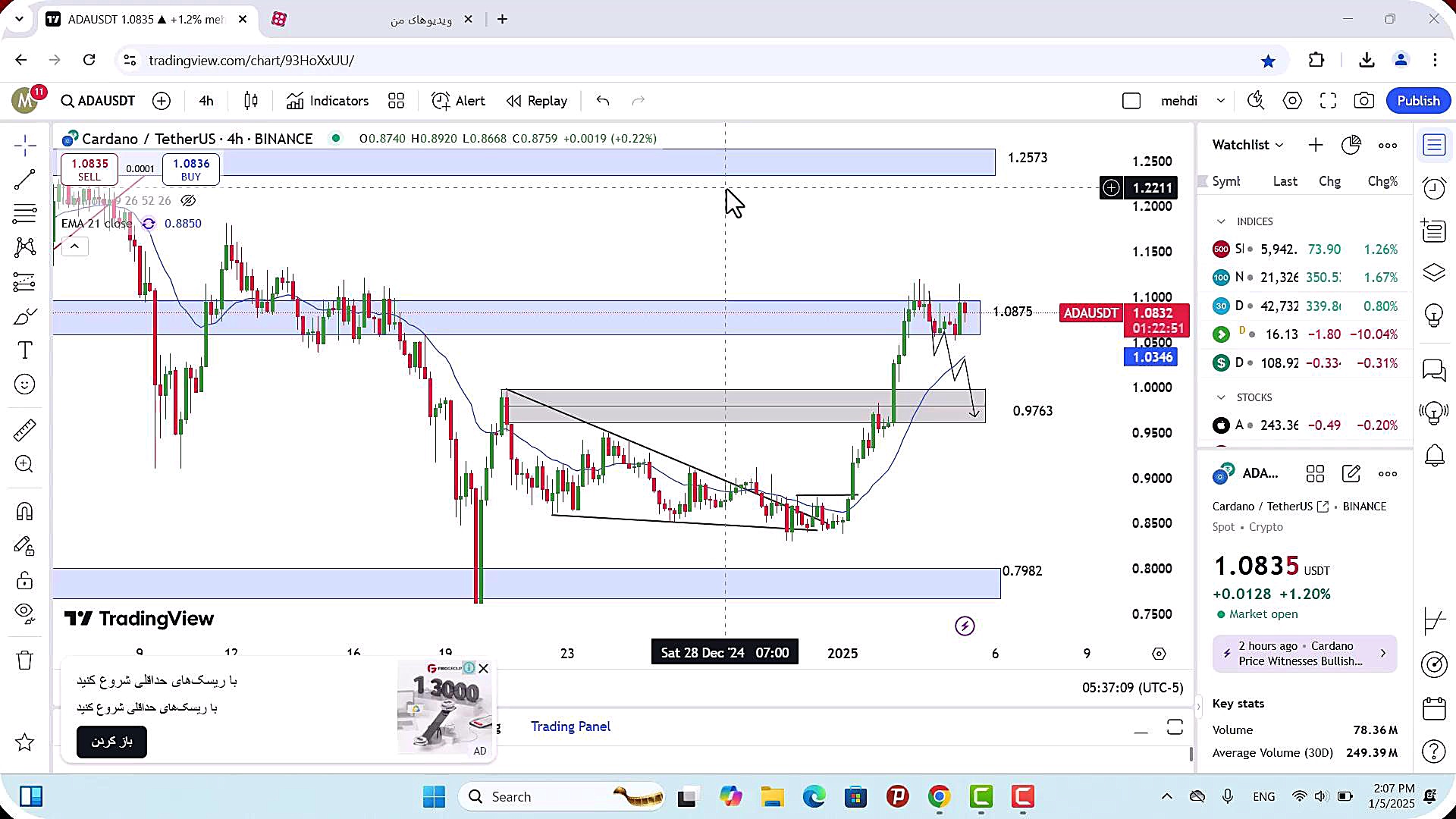Screen dimensions: 1456x819
Task: Enter fullscreen chart mode
Action: point(1328,101)
